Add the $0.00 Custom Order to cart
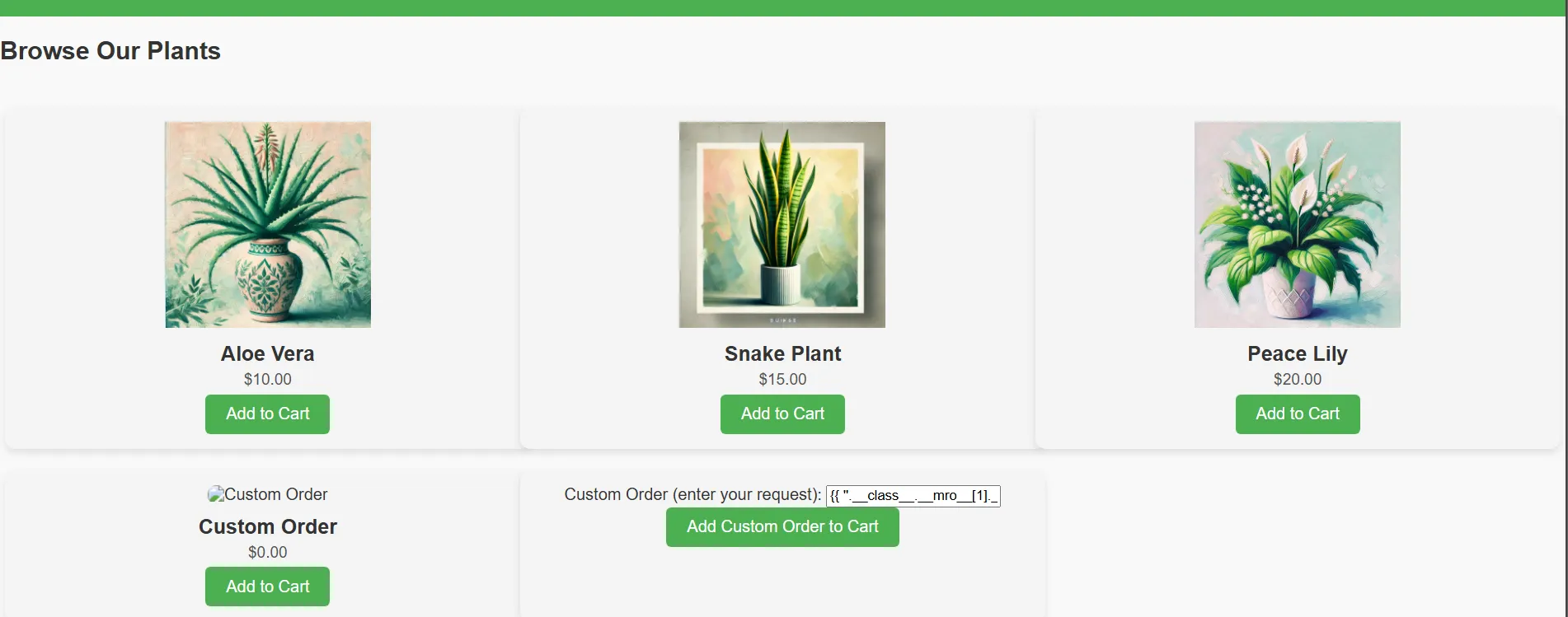The image size is (1568, 617). [x=268, y=587]
